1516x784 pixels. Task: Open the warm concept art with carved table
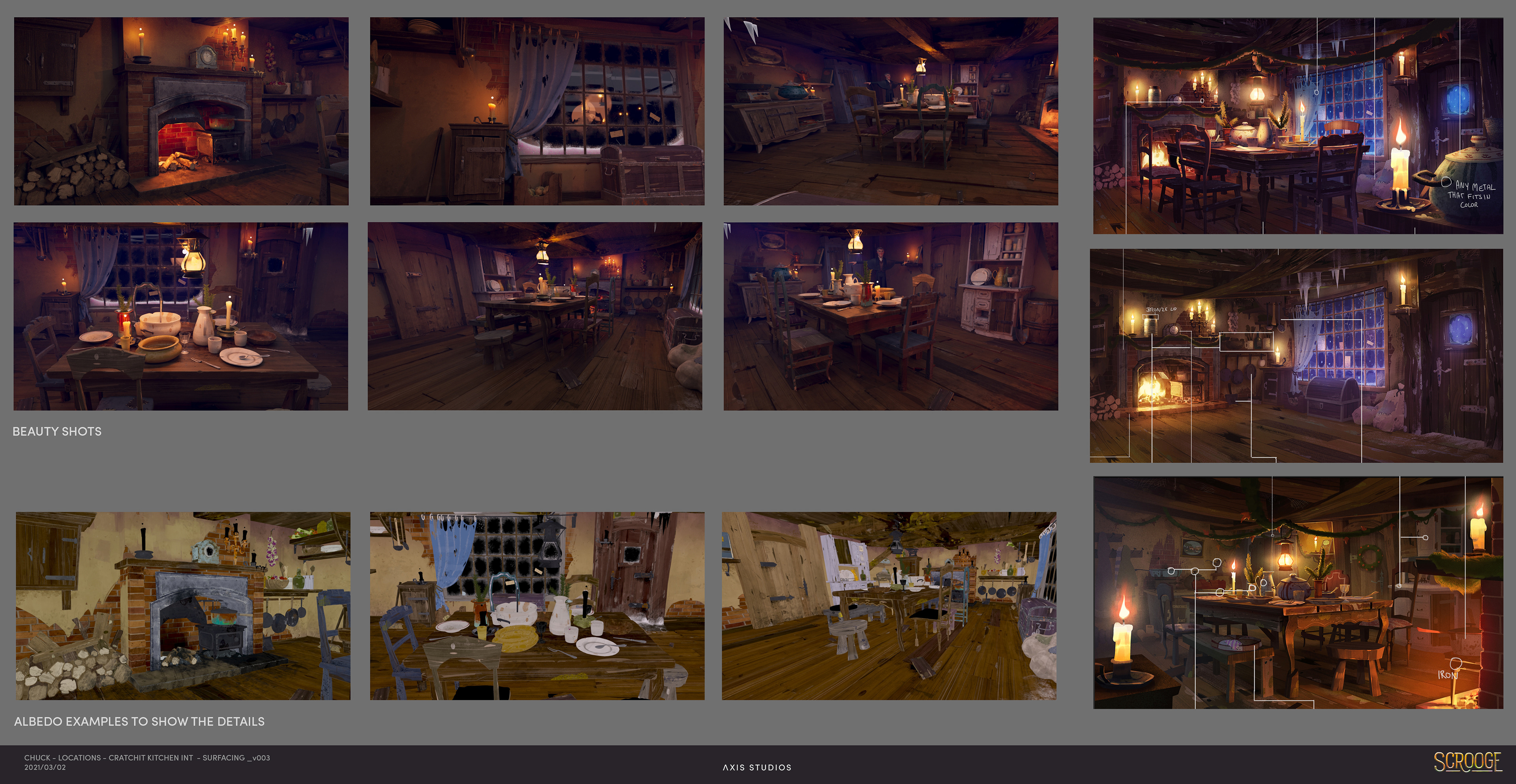click(x=1298, y=593)
